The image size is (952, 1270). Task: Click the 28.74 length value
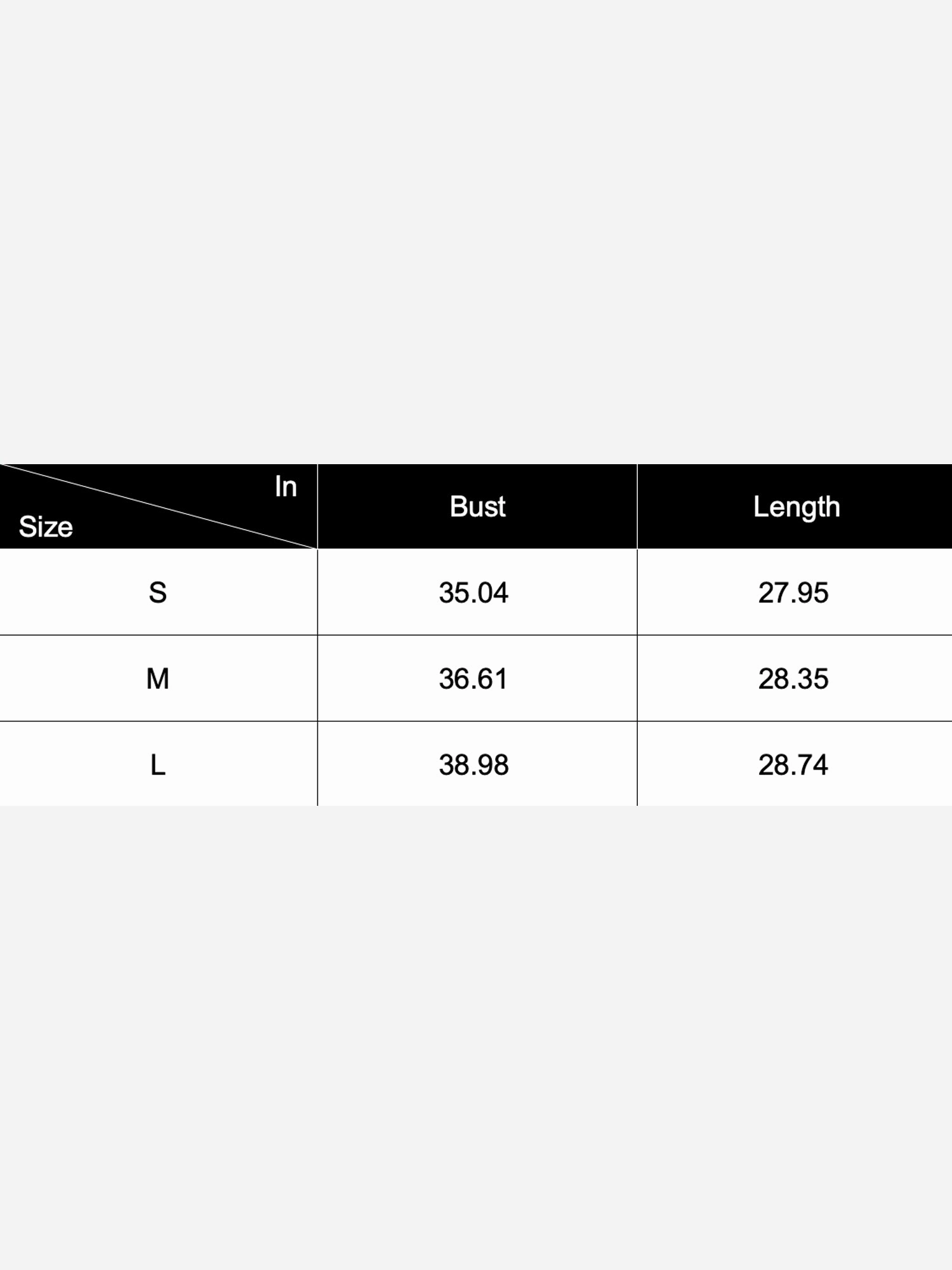[793, 765]
